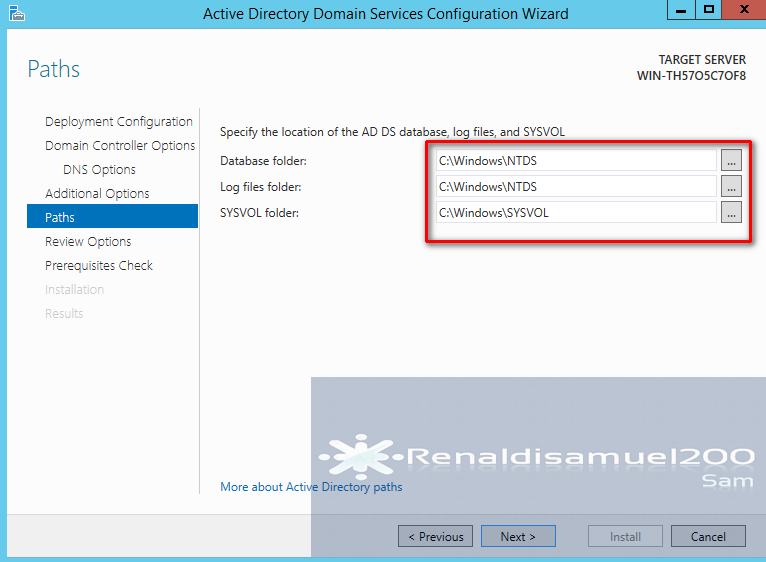
Task: Open the Prerequisites Check step
Action: (x=99, y=265)
